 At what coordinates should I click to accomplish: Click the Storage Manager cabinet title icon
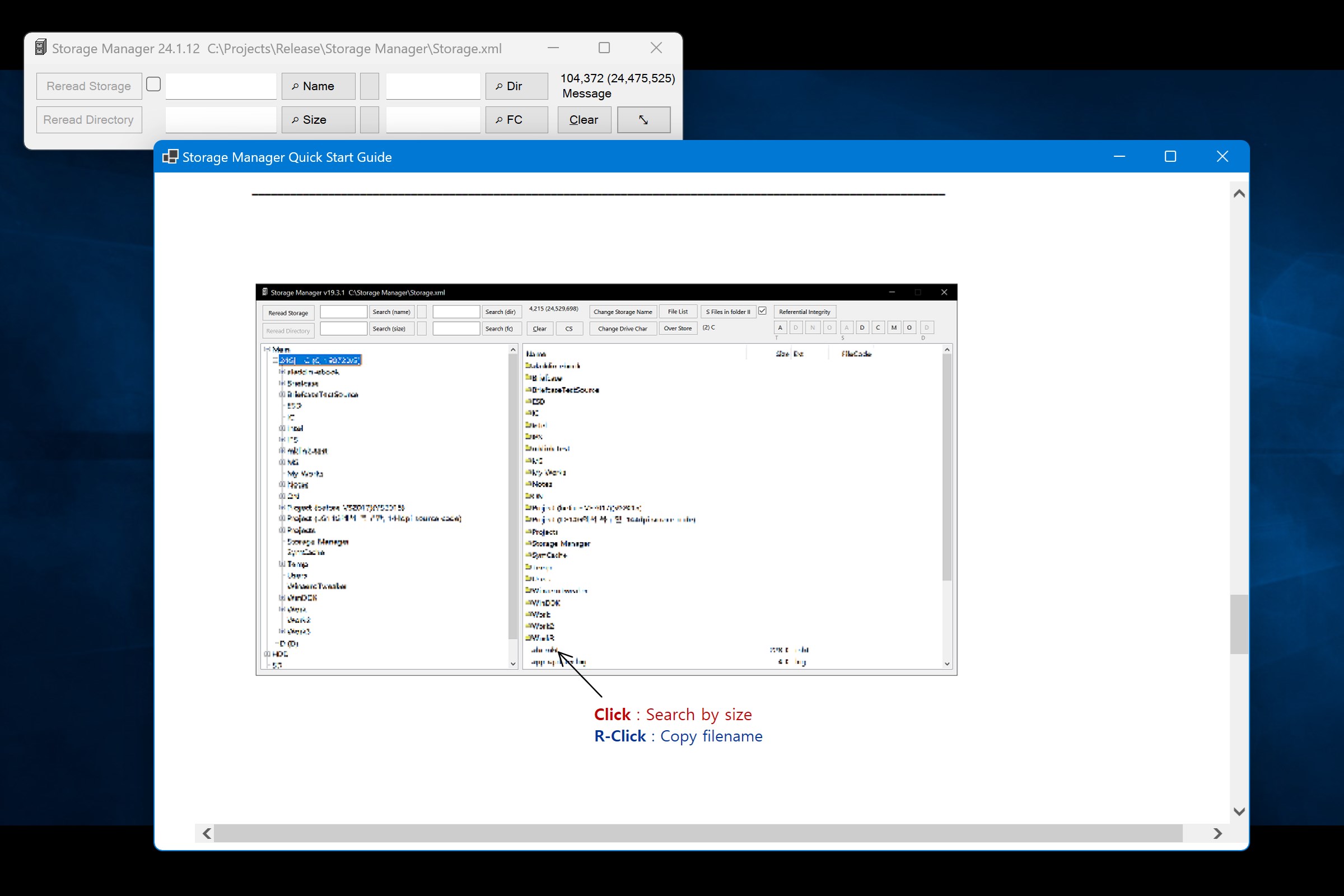click(40, 48)
